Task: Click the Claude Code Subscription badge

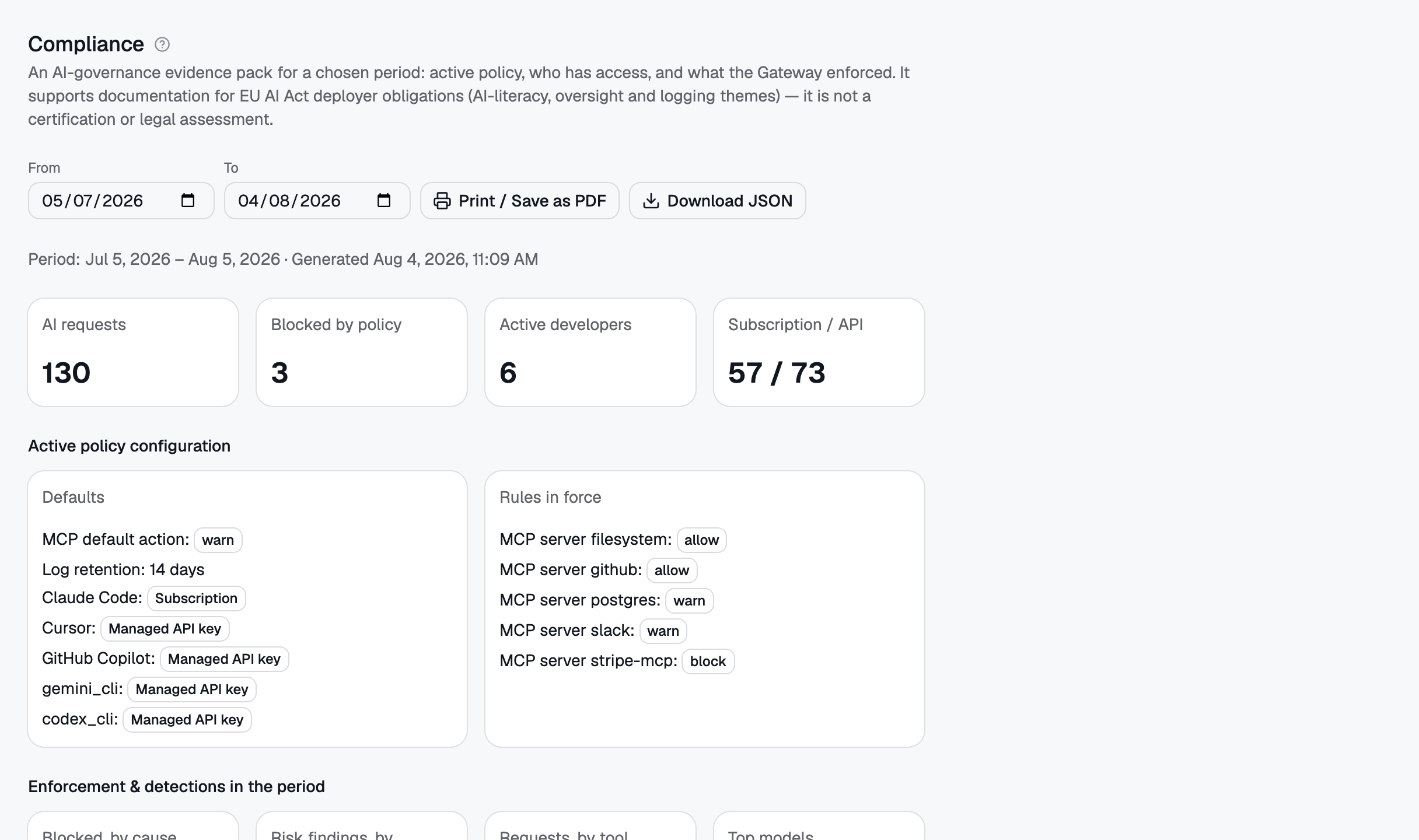Action: pyautogui.click(x=197, y=598)
